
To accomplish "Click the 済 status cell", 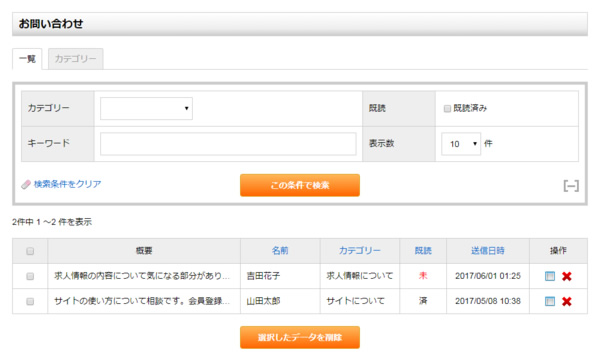I will [x=423, y=301].
